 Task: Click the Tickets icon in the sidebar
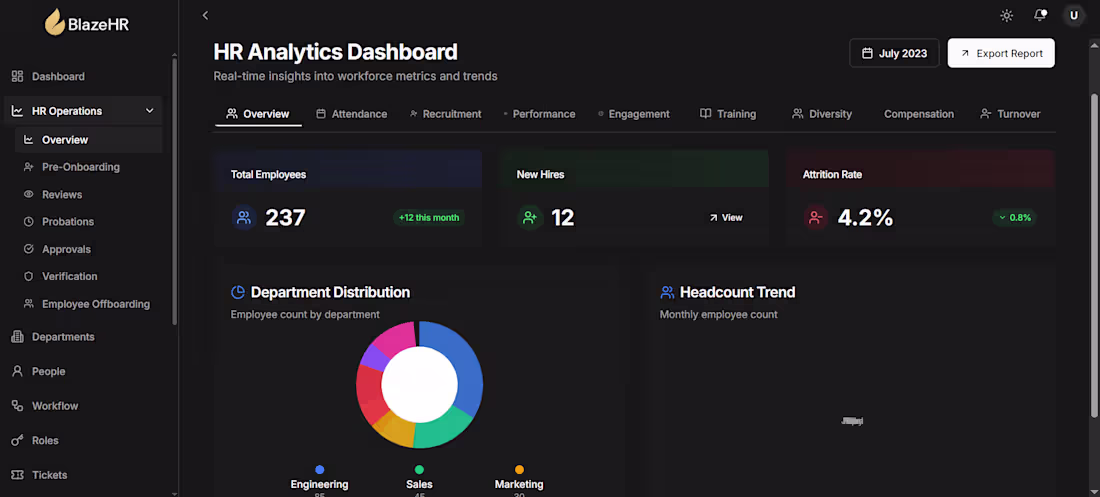[18, 475]
